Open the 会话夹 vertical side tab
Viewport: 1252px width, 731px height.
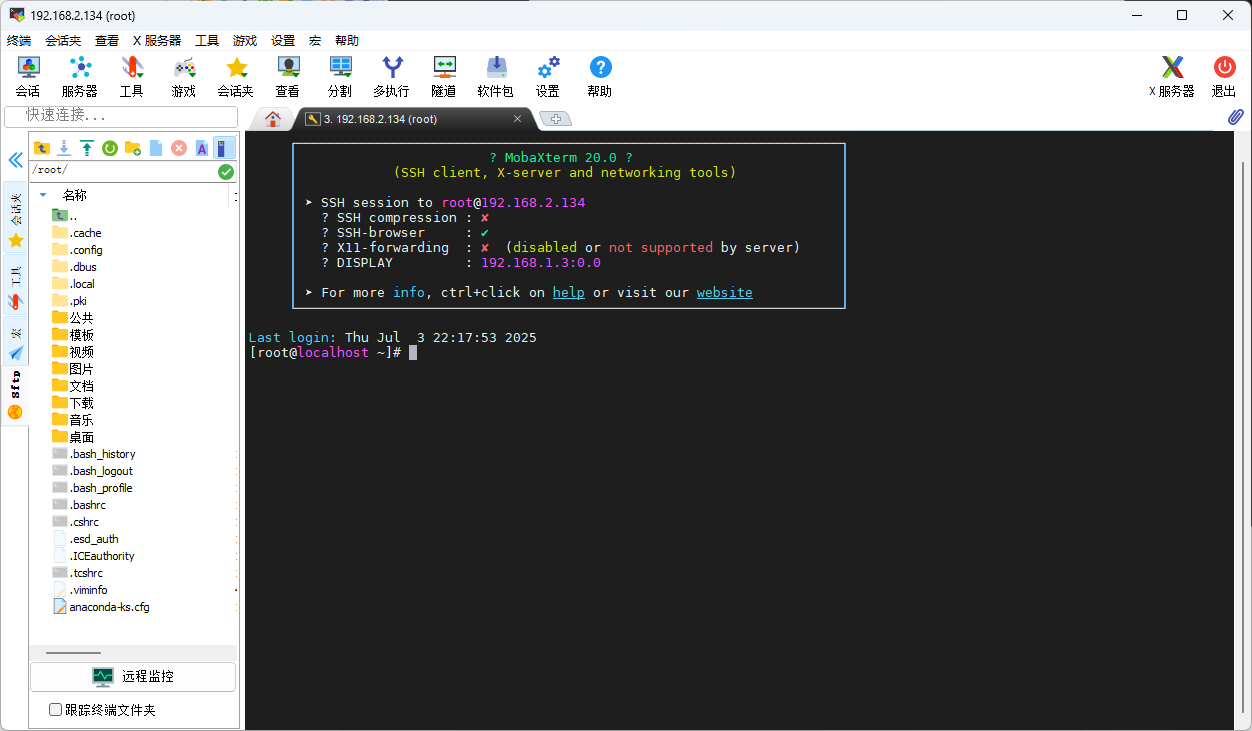15,219
